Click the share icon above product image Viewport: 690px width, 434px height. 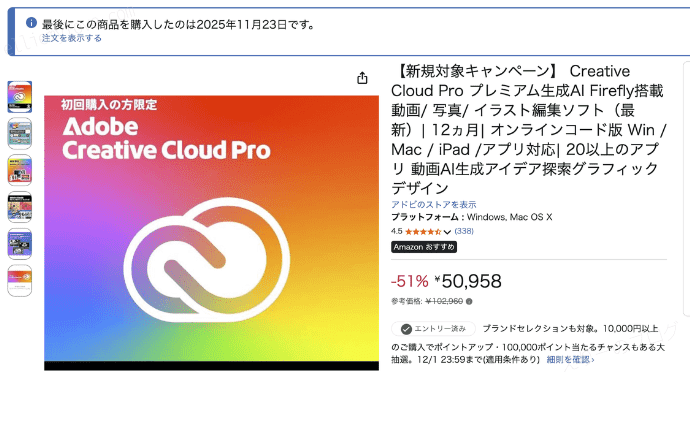tap(362, 78)
